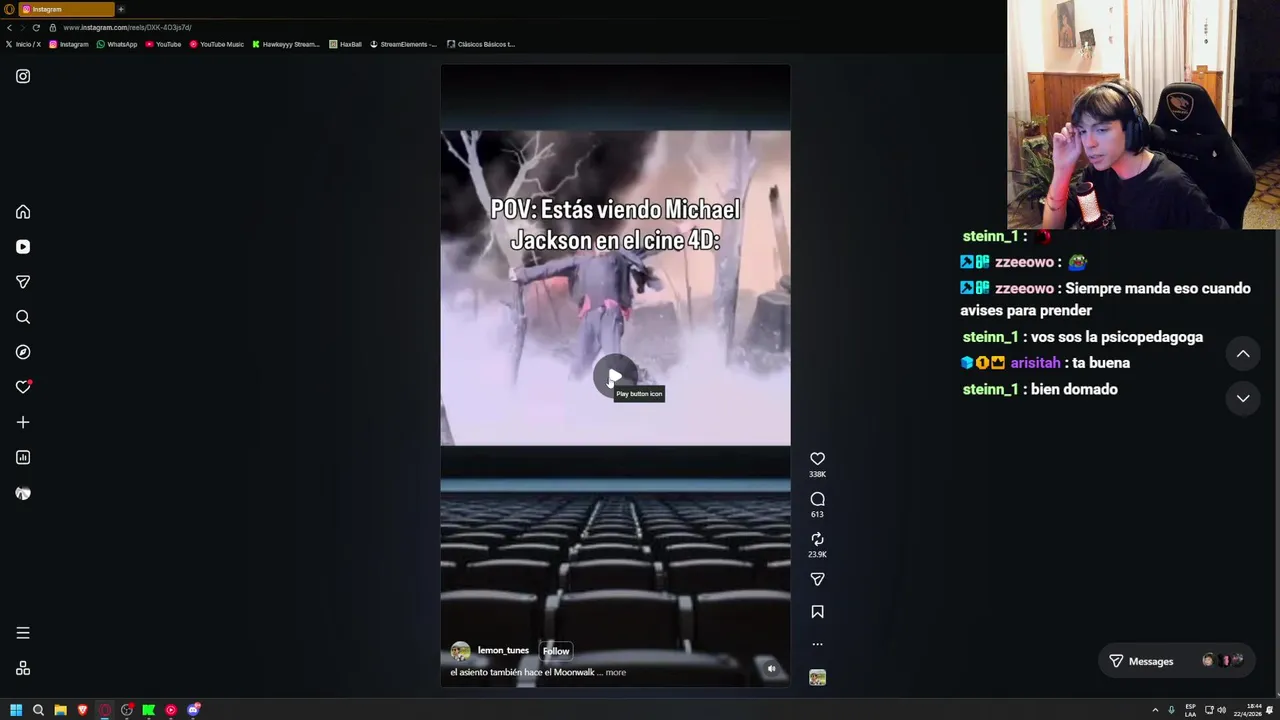Open Search in the Instagram sidebar

coord(23,317)
